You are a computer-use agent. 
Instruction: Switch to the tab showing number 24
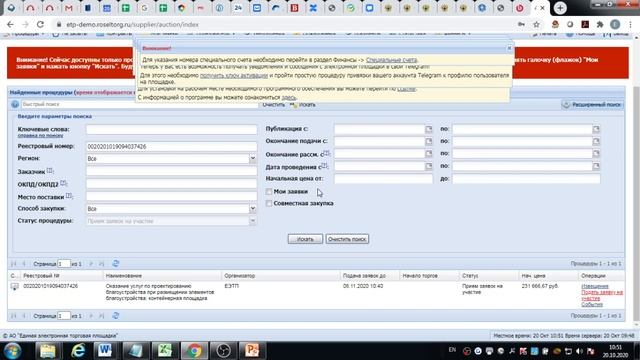click(238, 8)
